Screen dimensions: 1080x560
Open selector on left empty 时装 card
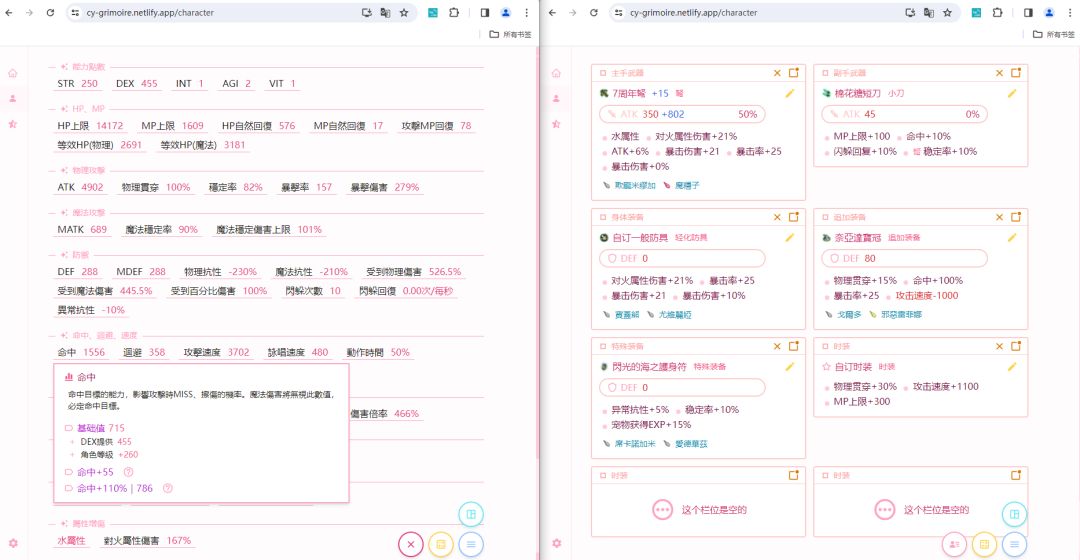tap(793, 475)
